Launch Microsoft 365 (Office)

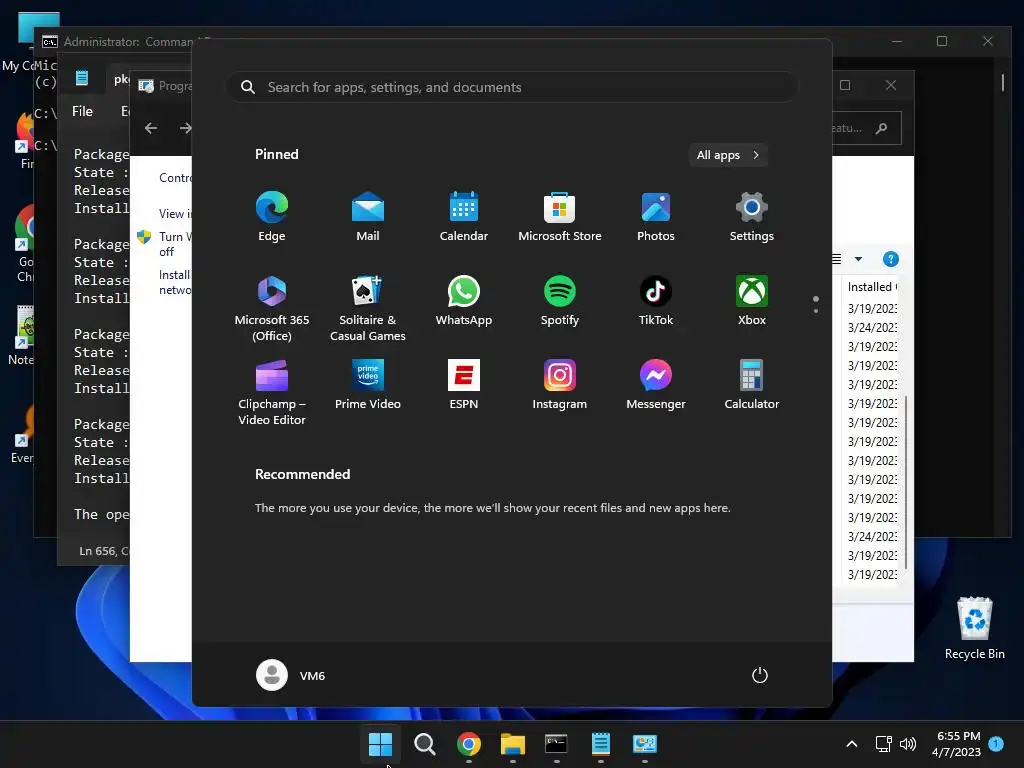(272, 308)
